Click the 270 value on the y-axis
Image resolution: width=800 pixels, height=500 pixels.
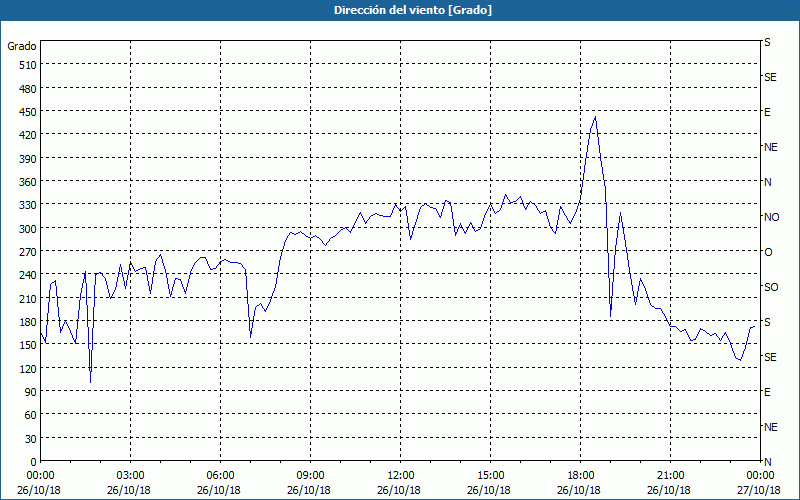[x=28, y=252]
